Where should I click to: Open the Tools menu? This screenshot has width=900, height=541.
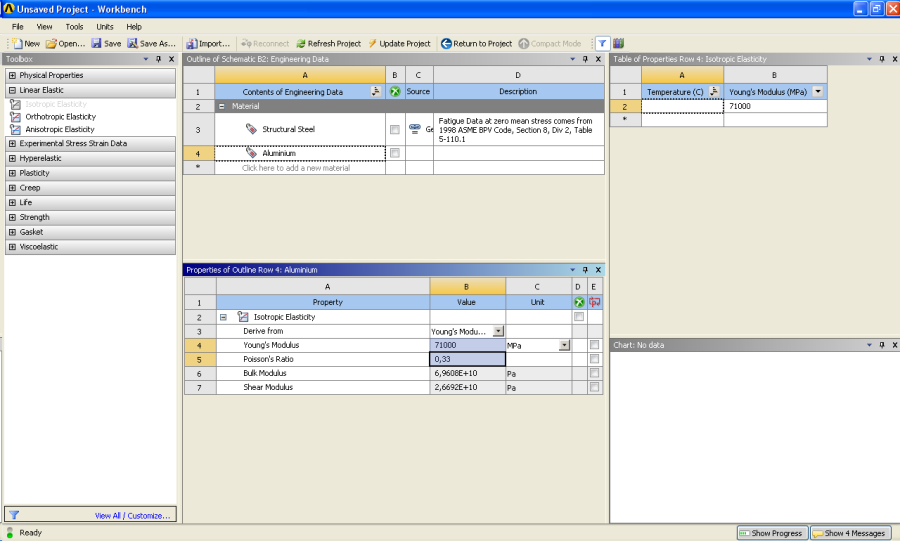pyautogui.click(x=74, y=26)
